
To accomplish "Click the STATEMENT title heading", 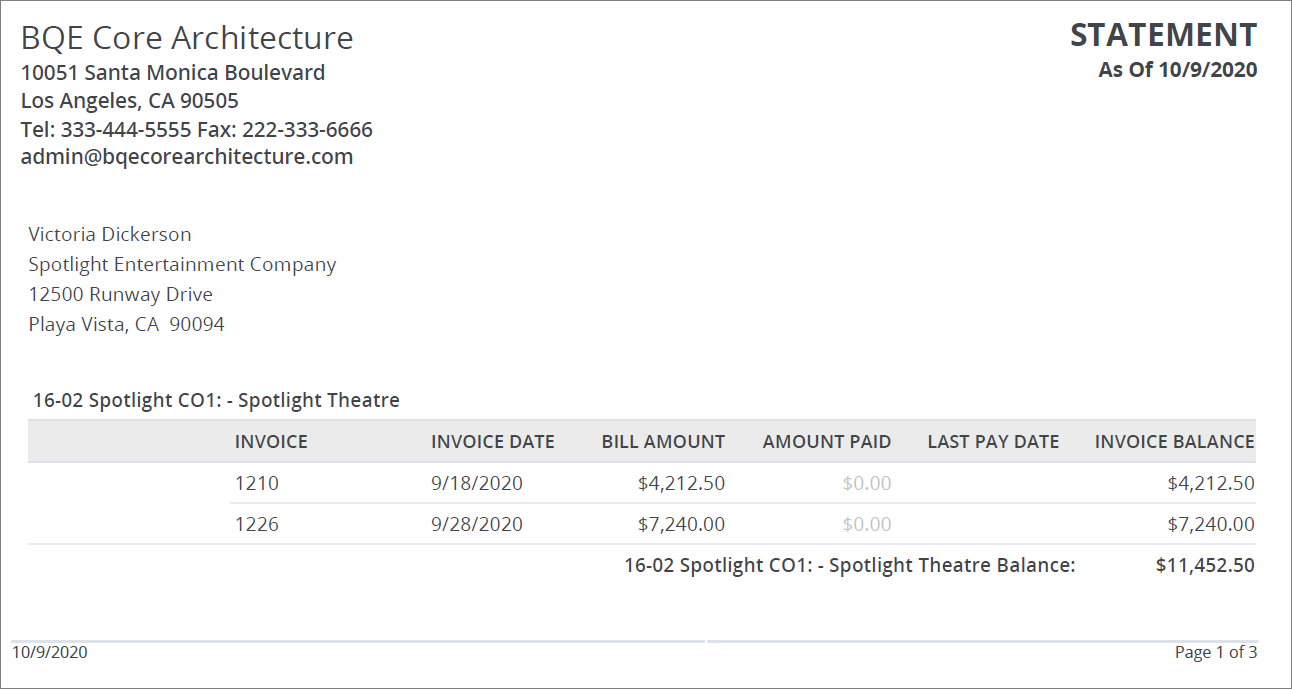I will pyautogui.click(x=1163, y=33).
